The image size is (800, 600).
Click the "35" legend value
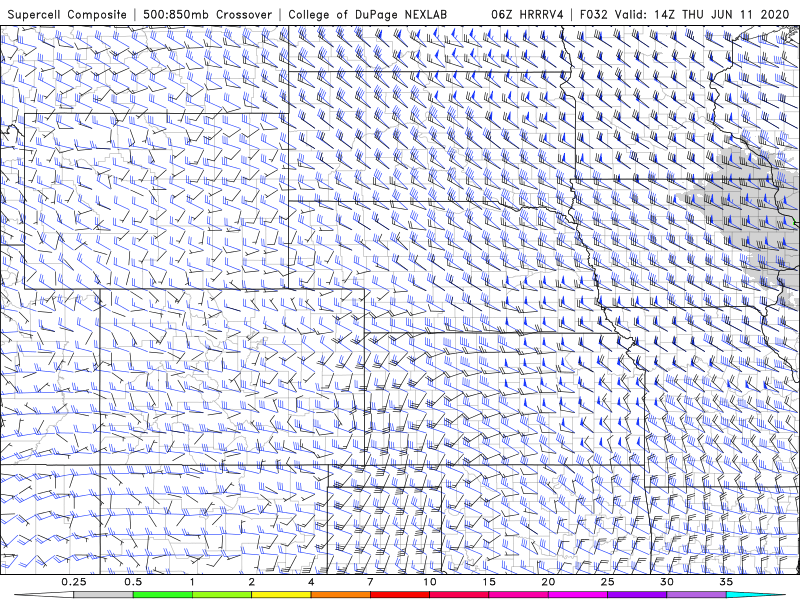pos(726,582)
